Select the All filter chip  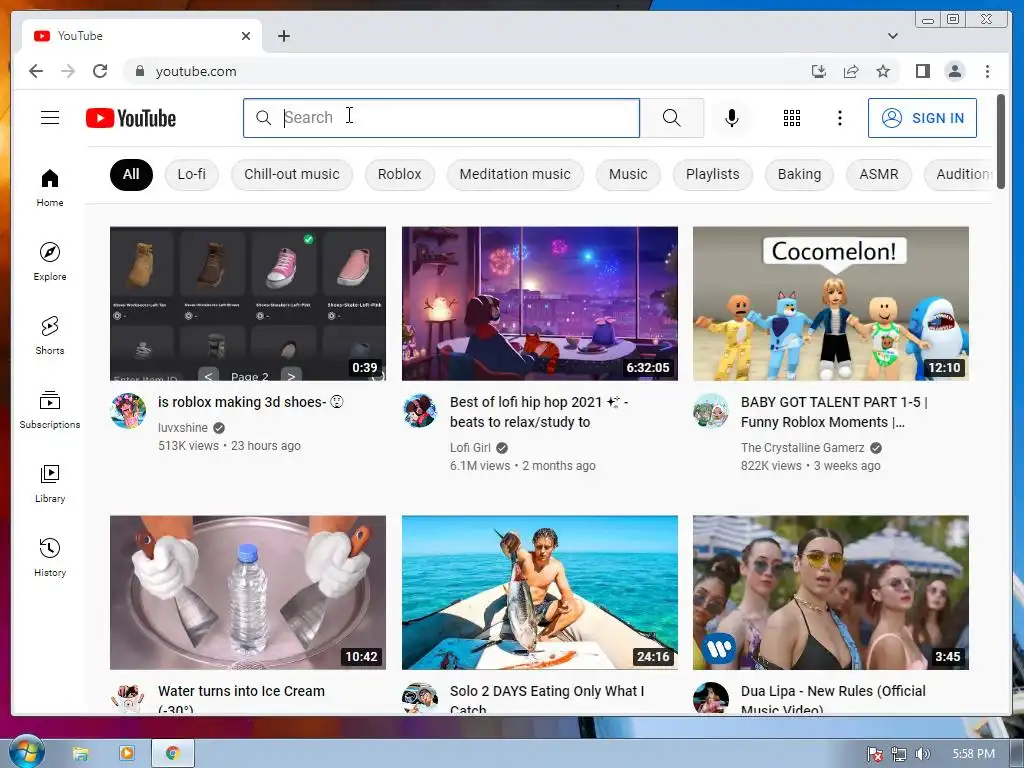(131, 174)
